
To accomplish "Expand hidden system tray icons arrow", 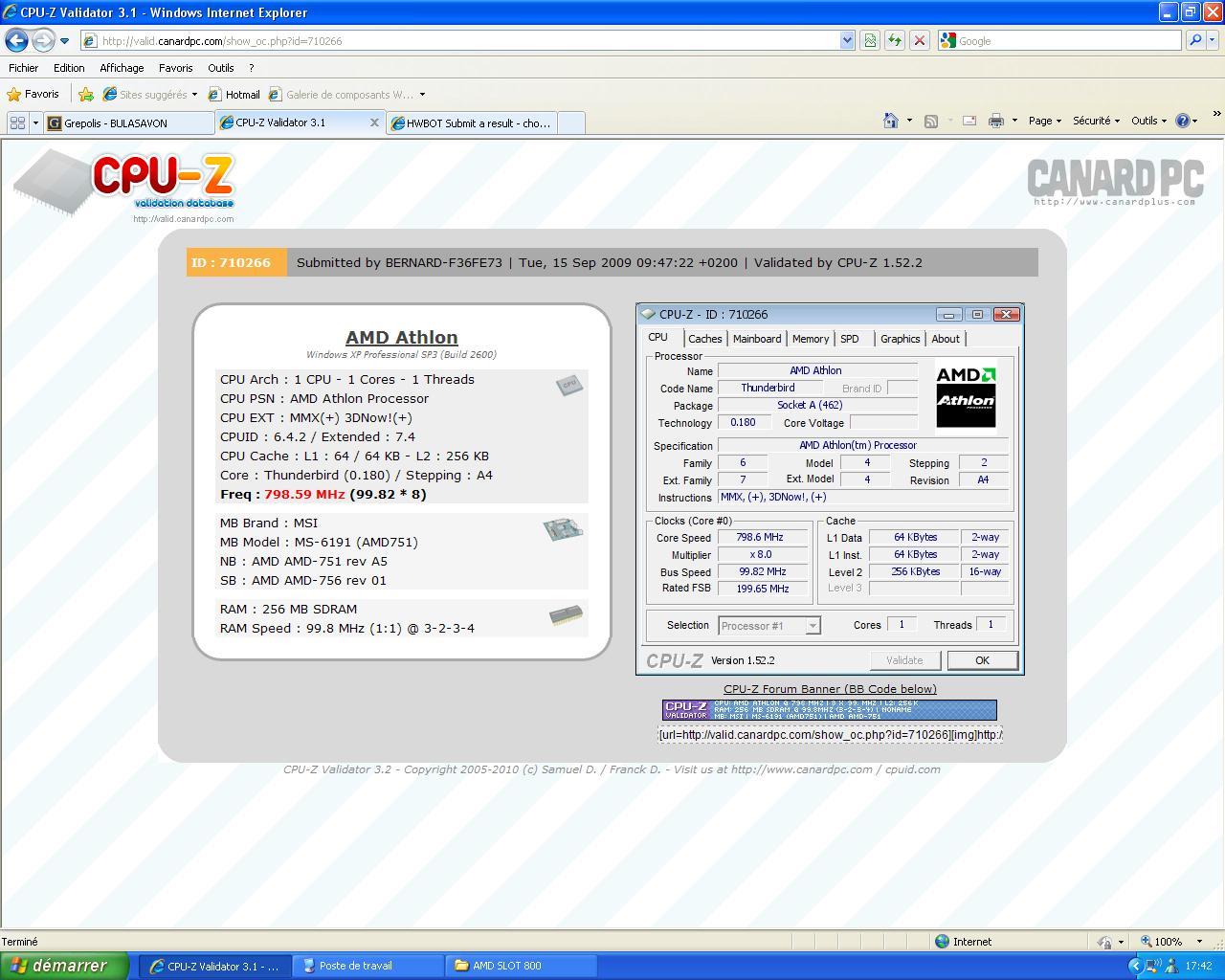I will point(1135,966).
